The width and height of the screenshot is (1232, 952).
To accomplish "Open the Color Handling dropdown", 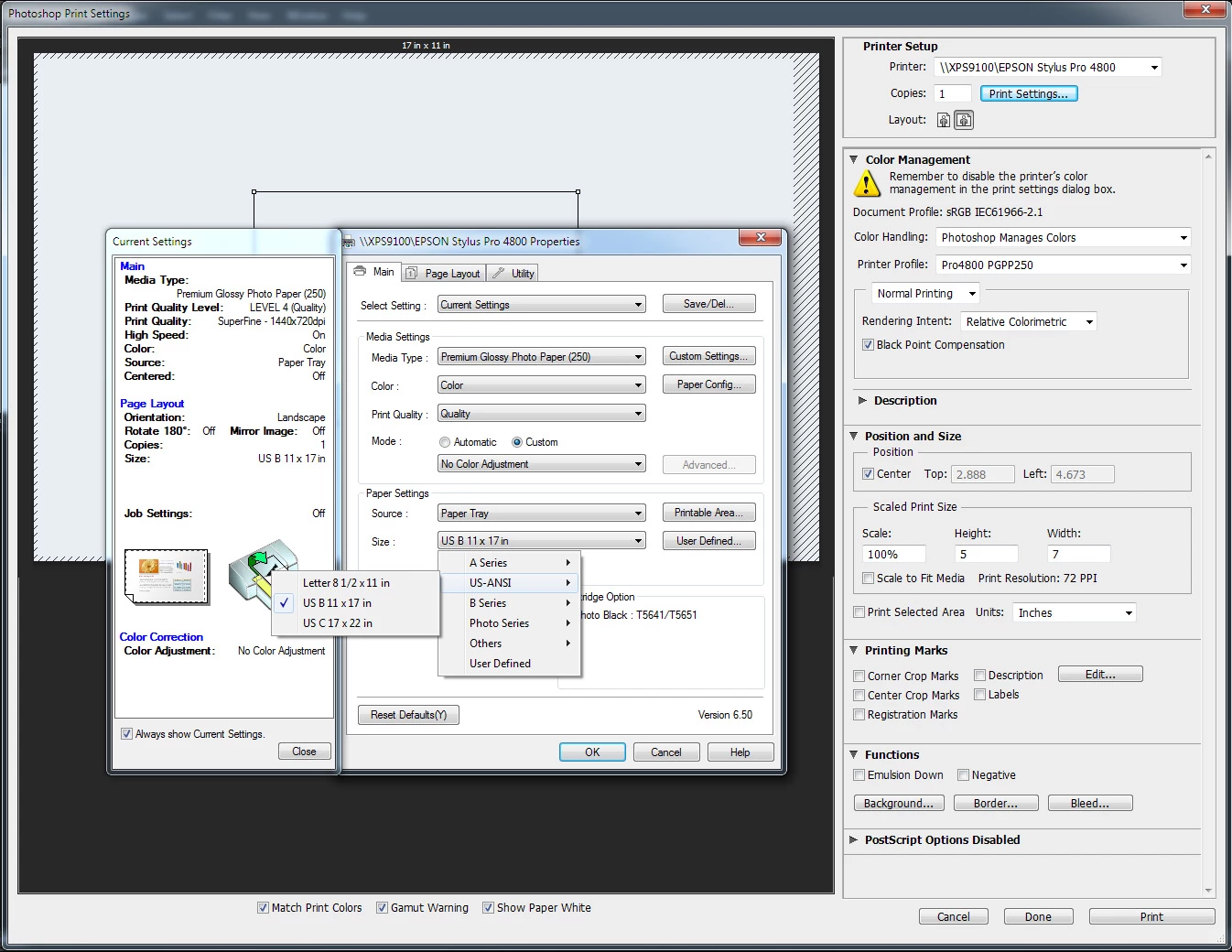I will click(x=1064, y=237).
